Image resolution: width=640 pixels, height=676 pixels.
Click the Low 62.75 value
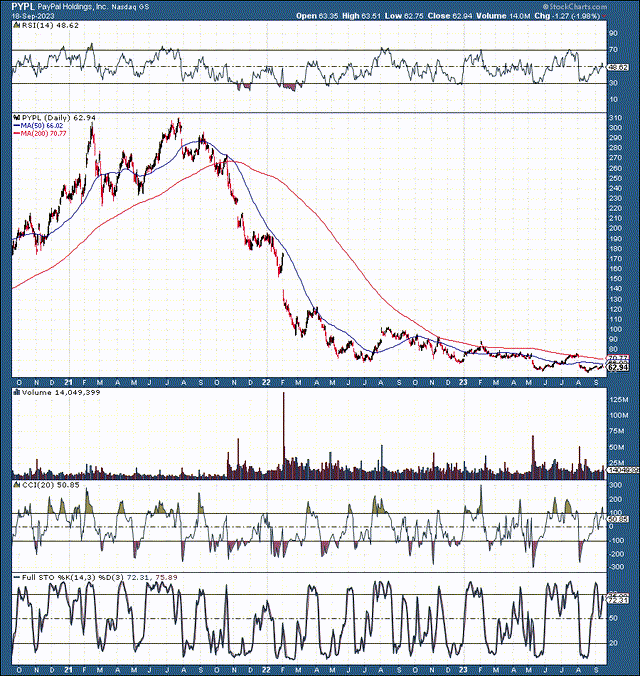pyautogui.click(x=404, y=16)
